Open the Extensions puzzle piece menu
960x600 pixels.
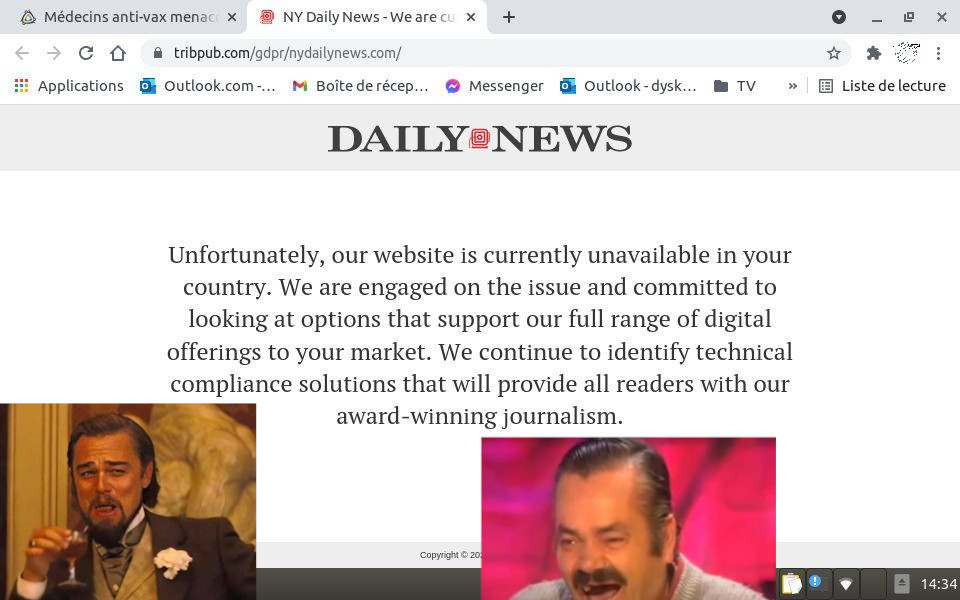[874, 53]
